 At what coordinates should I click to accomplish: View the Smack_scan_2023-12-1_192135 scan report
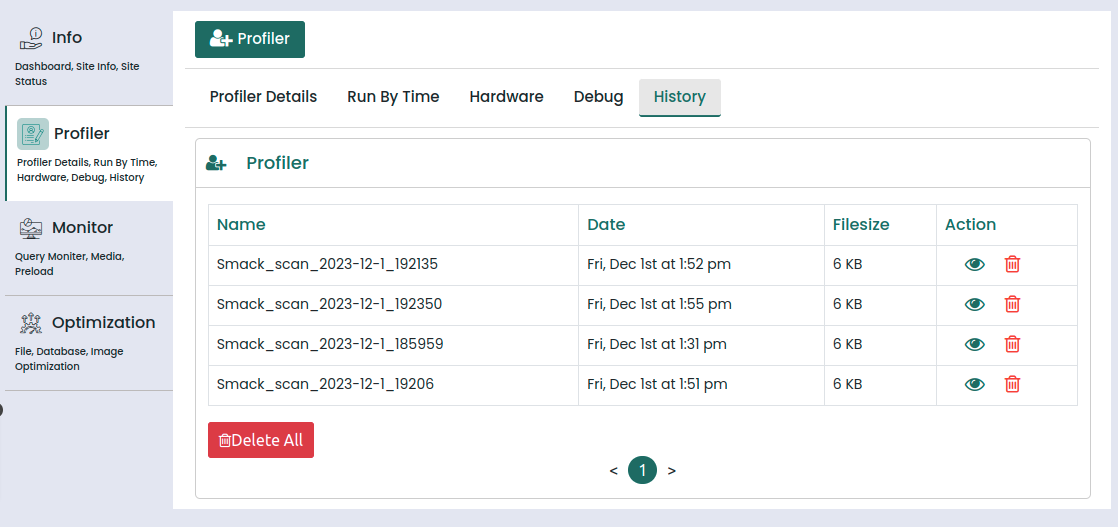(x=974, y=265)
